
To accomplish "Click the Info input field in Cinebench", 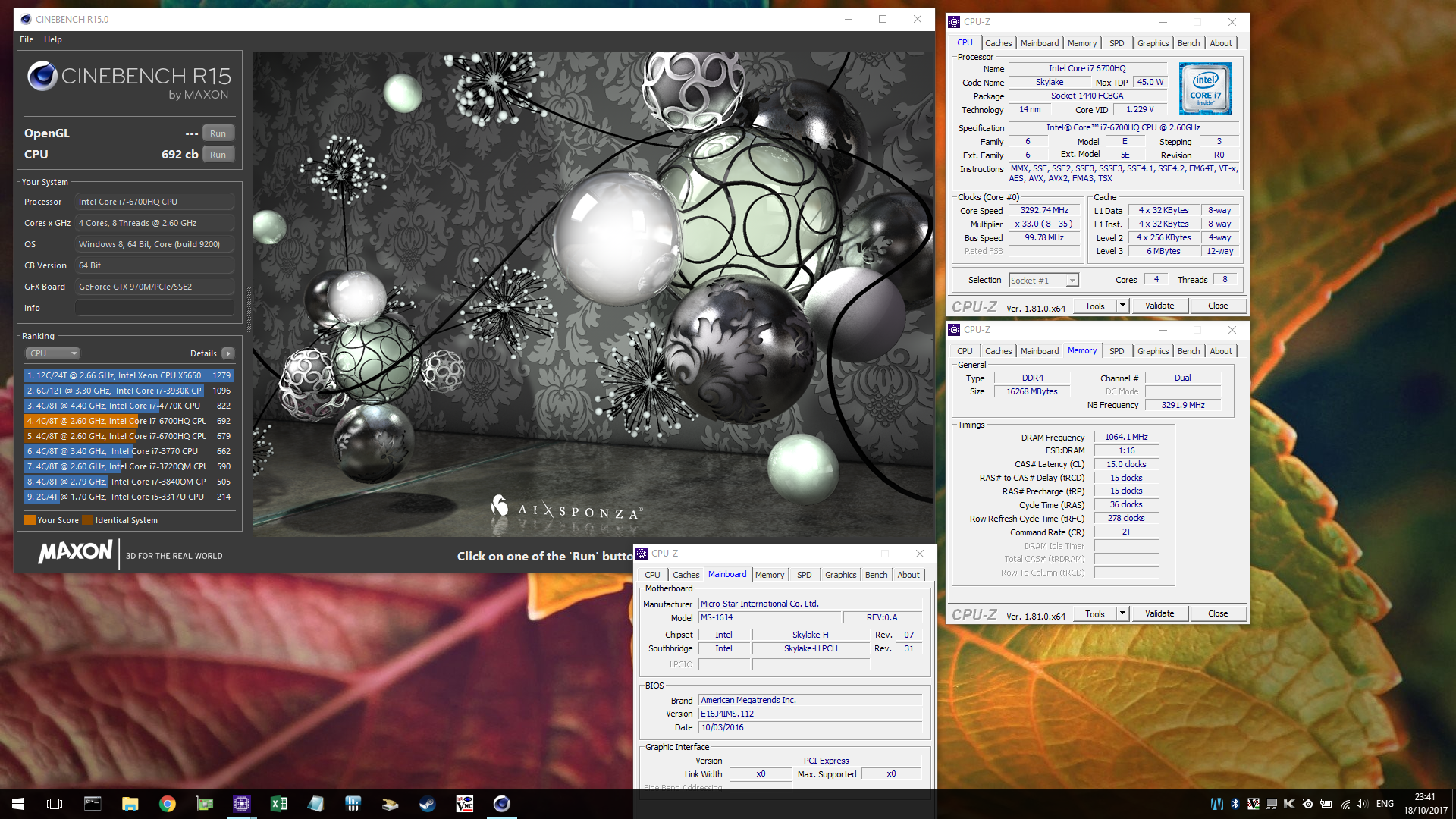I will pos(155,308).
